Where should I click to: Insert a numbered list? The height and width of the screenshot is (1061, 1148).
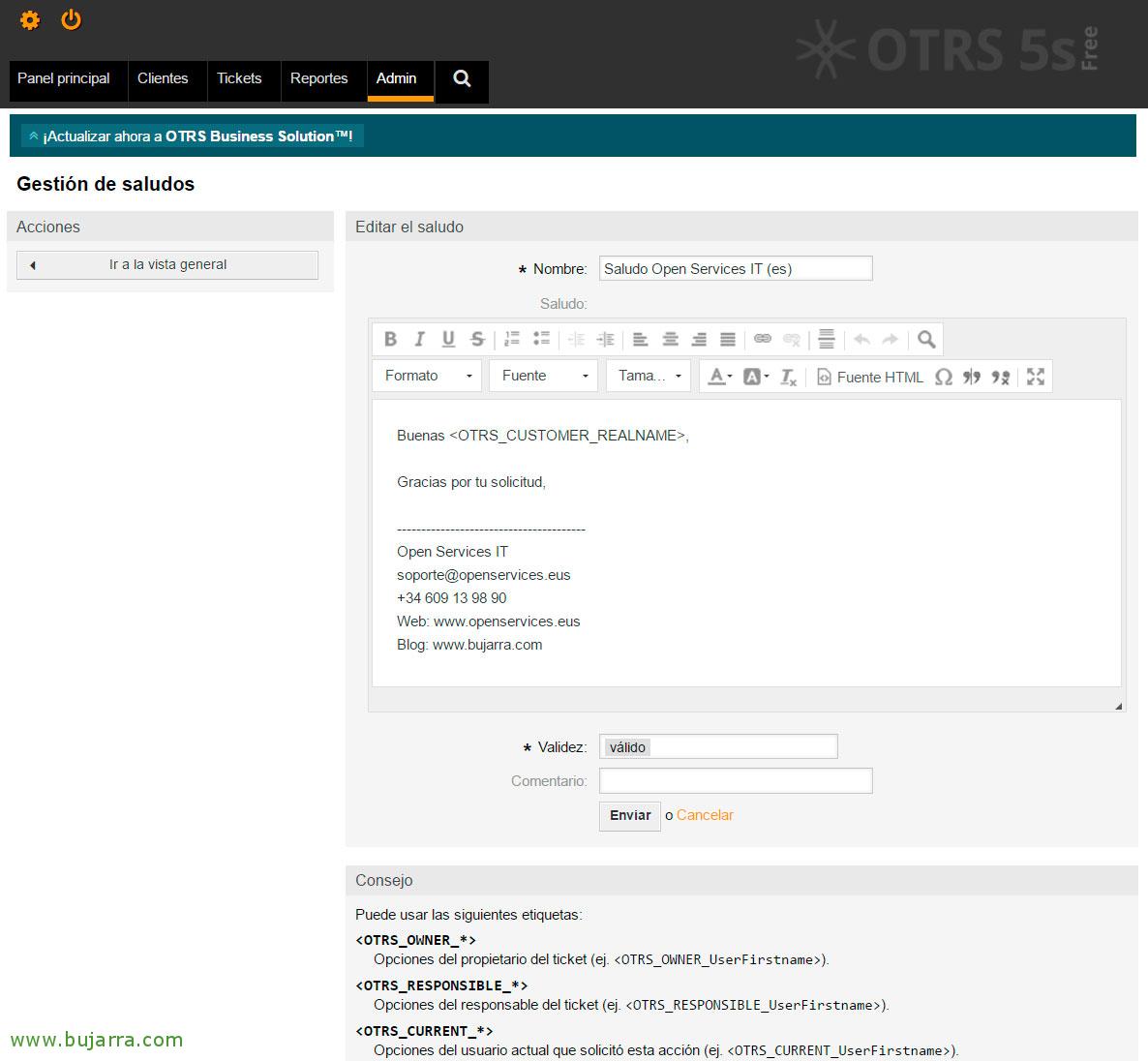click(512, 339)
